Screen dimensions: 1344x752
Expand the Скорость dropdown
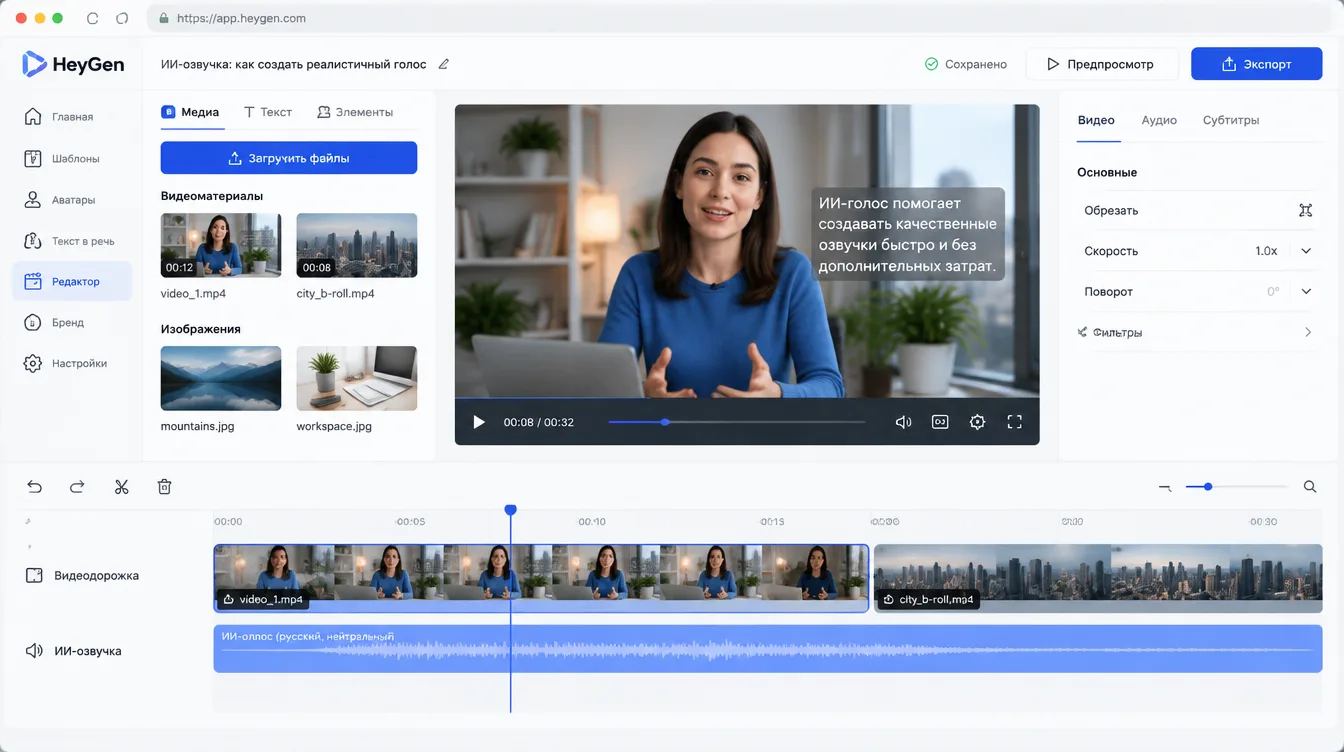coord(1306,251)
